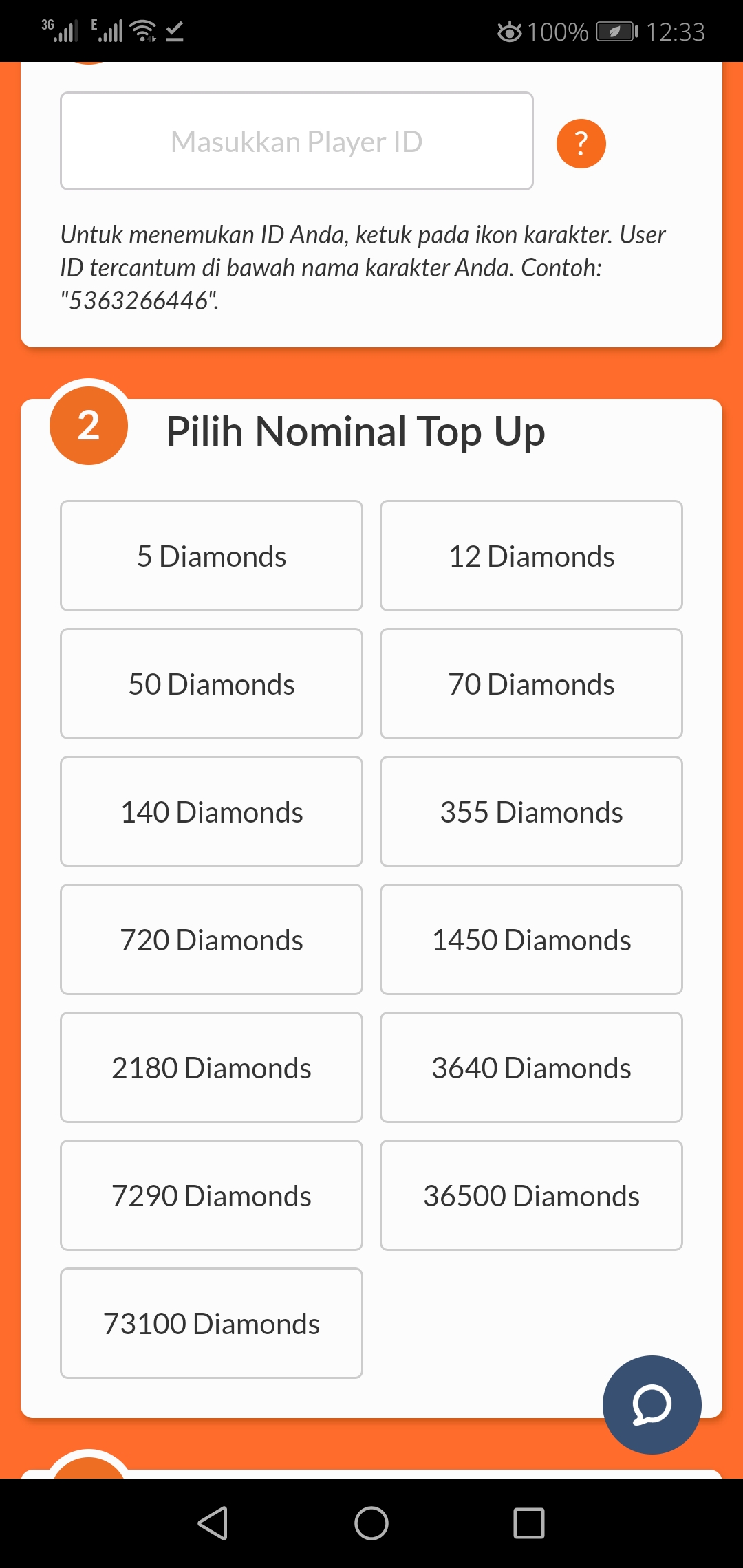Tap the 73100 Diamonds option

click(x=211, y=1323)
